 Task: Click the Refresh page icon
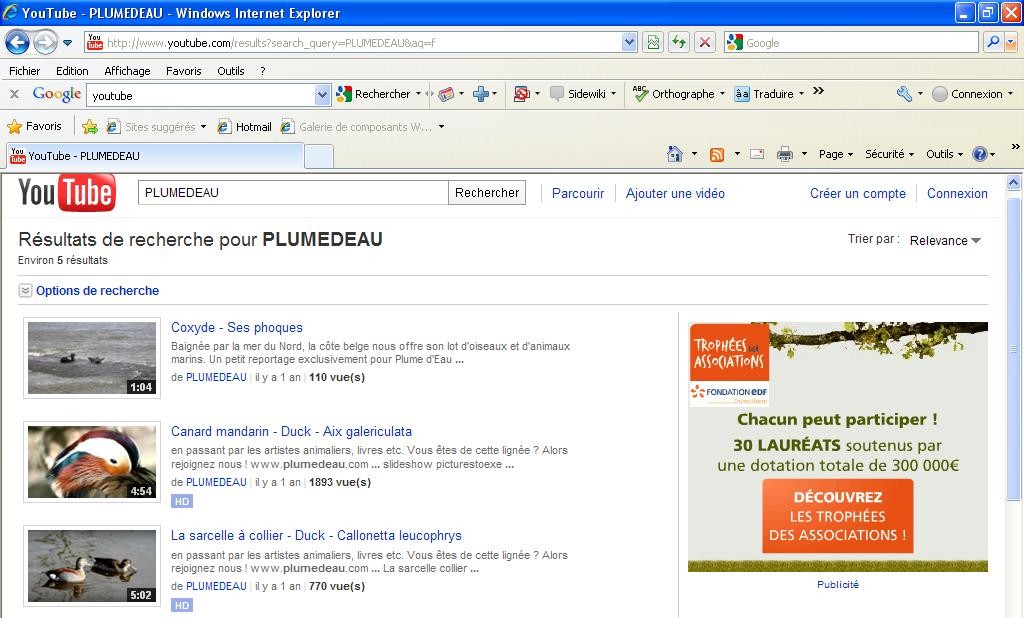pyautogui.click(x=679, y=42)
